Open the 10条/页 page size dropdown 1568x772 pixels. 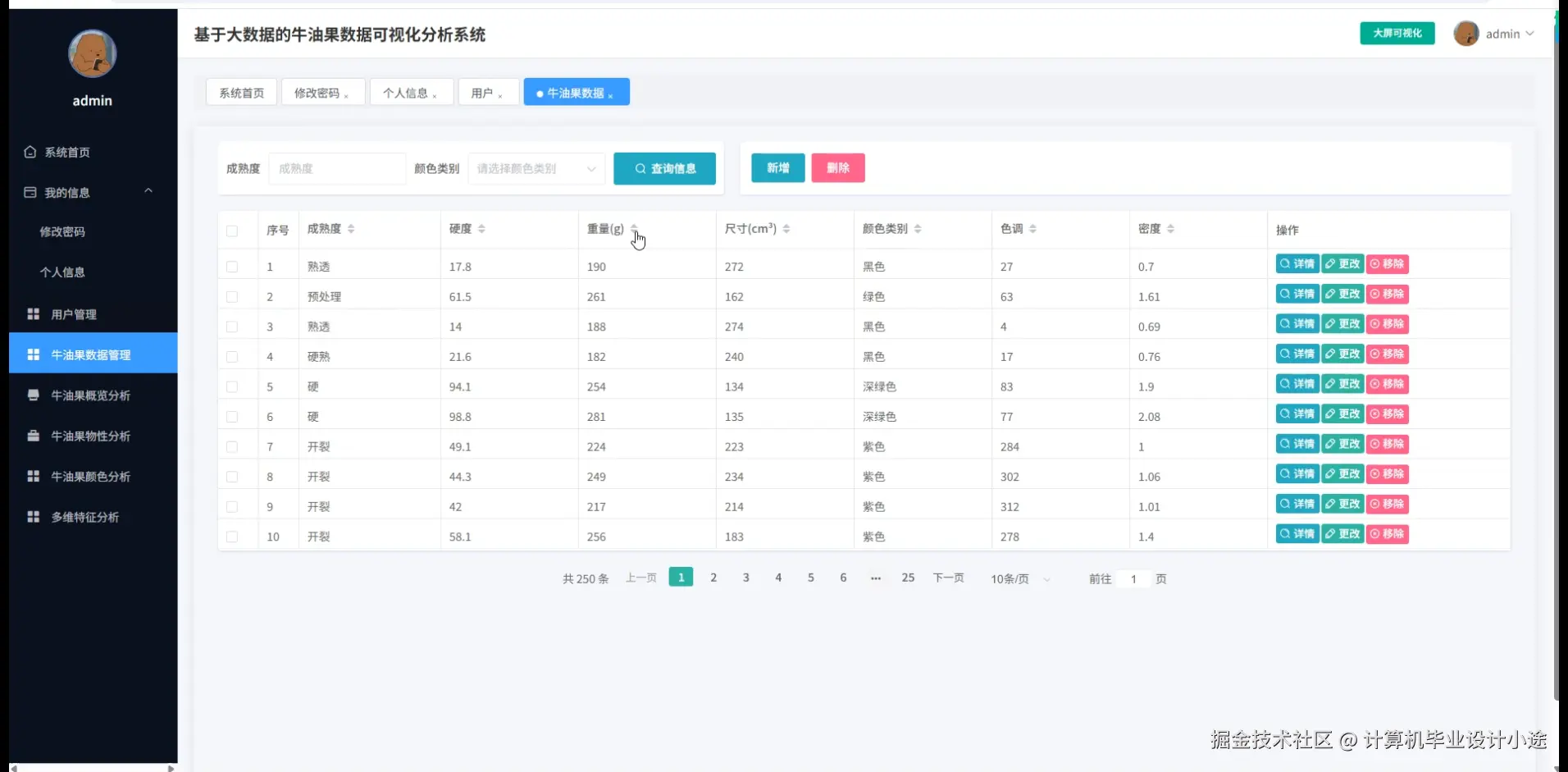(x=1017, y=578)
